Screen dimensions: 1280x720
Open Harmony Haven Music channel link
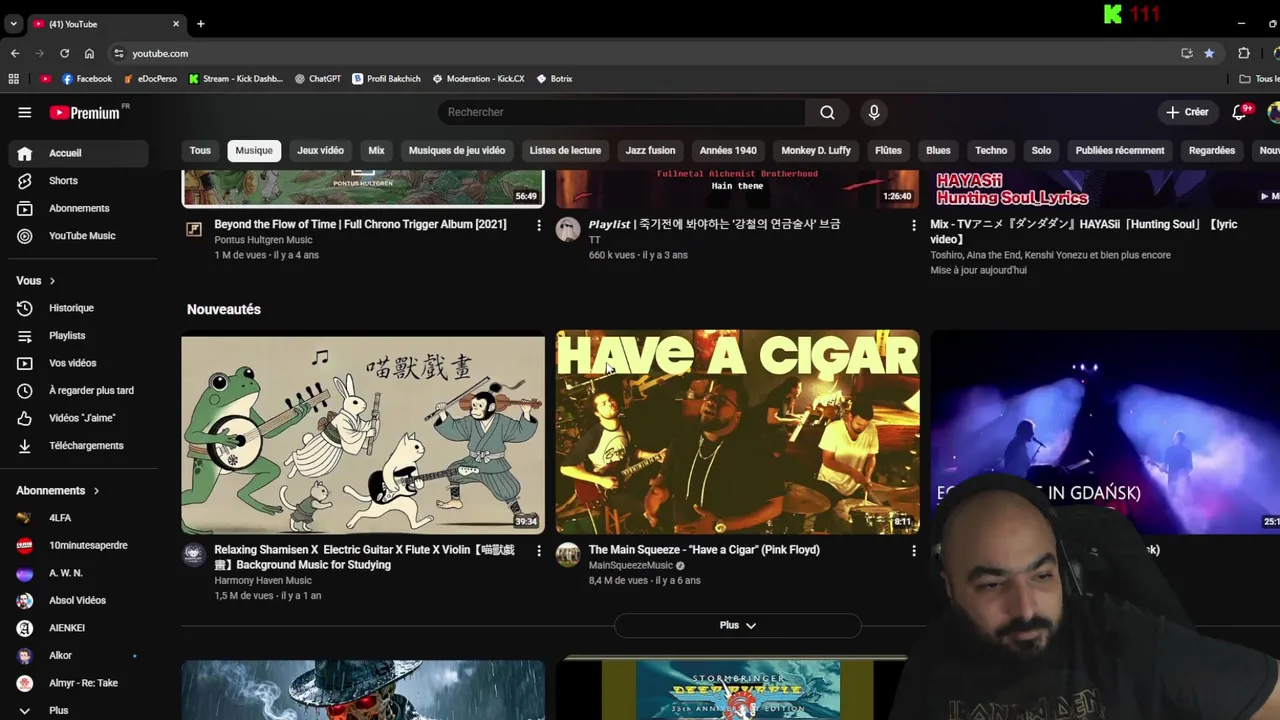(x=263, y=580)
